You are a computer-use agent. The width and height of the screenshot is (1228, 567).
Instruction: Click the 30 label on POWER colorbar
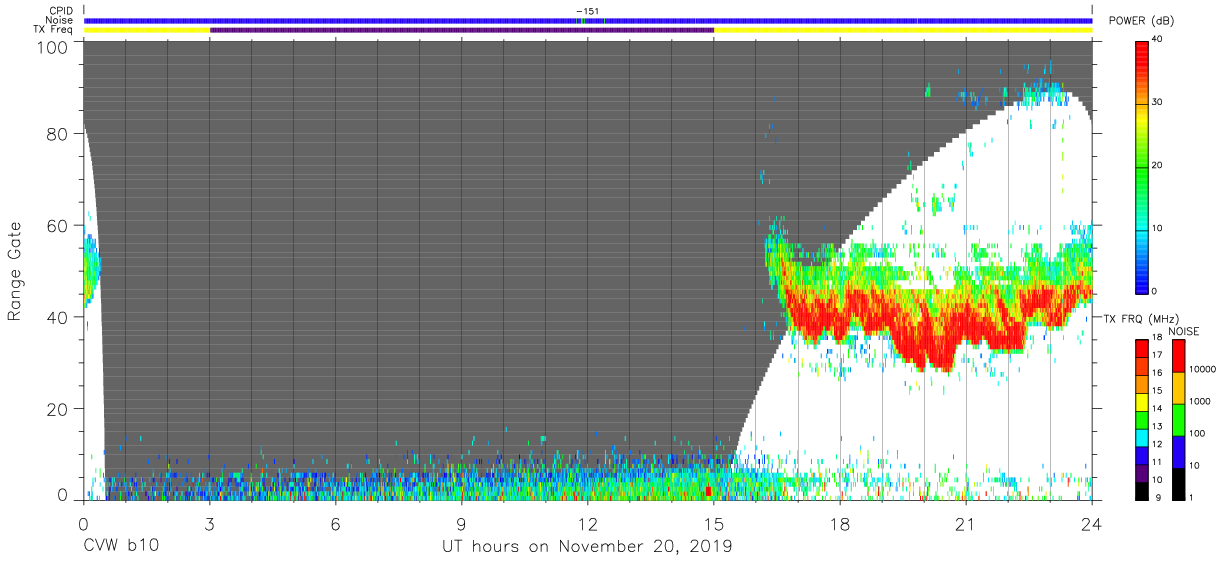pos(1158,102)
